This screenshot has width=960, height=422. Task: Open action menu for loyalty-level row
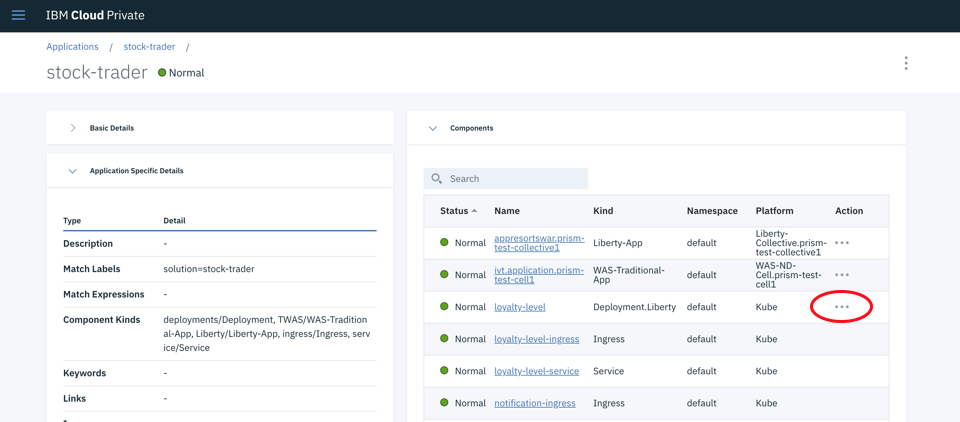(x=842, y=307)
